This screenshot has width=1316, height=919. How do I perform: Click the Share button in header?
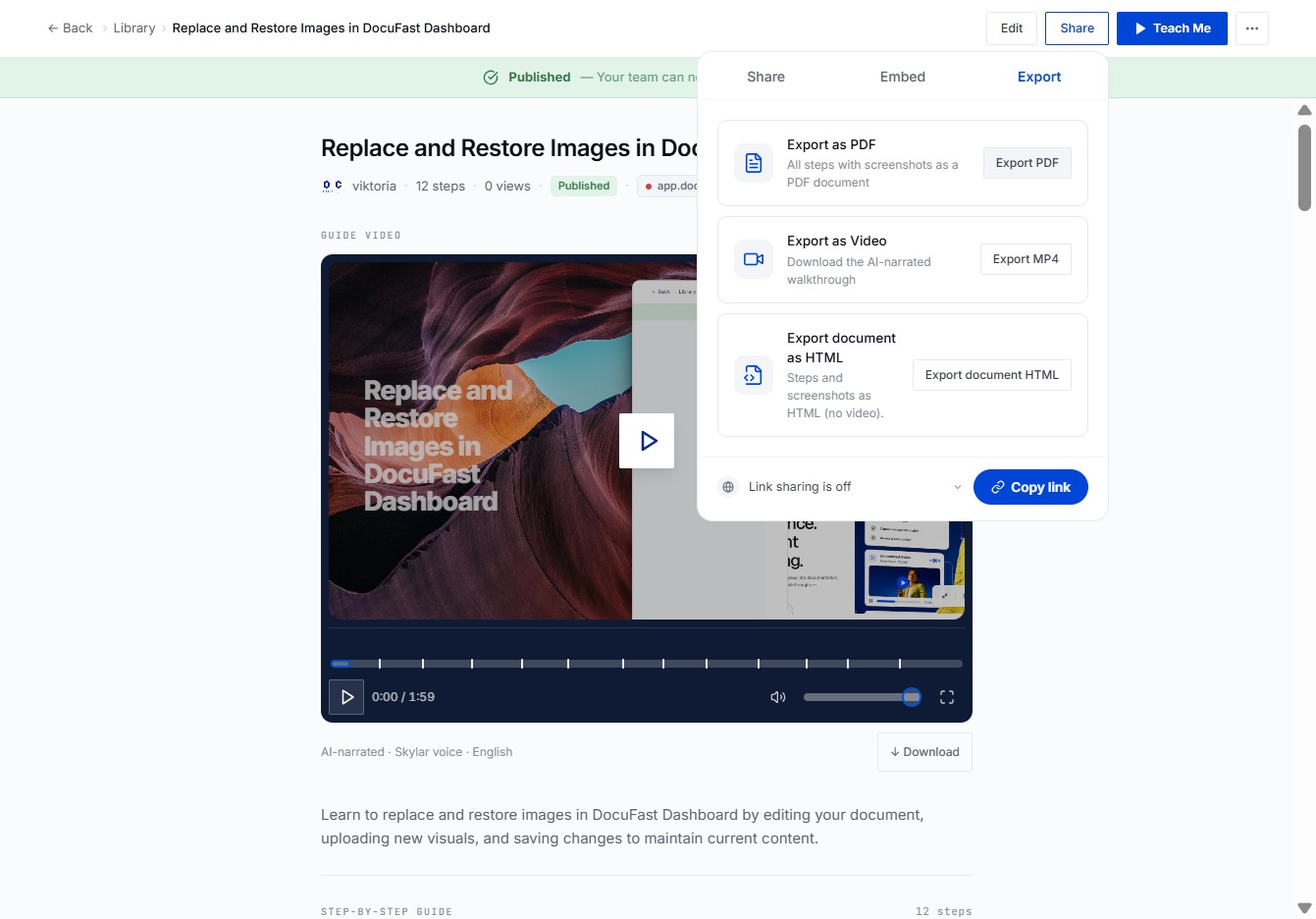point(1077,28)
